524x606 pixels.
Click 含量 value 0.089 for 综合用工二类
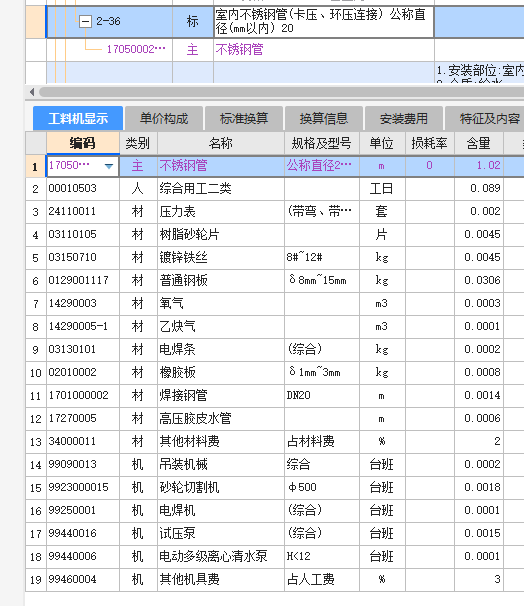pos(479,189)
